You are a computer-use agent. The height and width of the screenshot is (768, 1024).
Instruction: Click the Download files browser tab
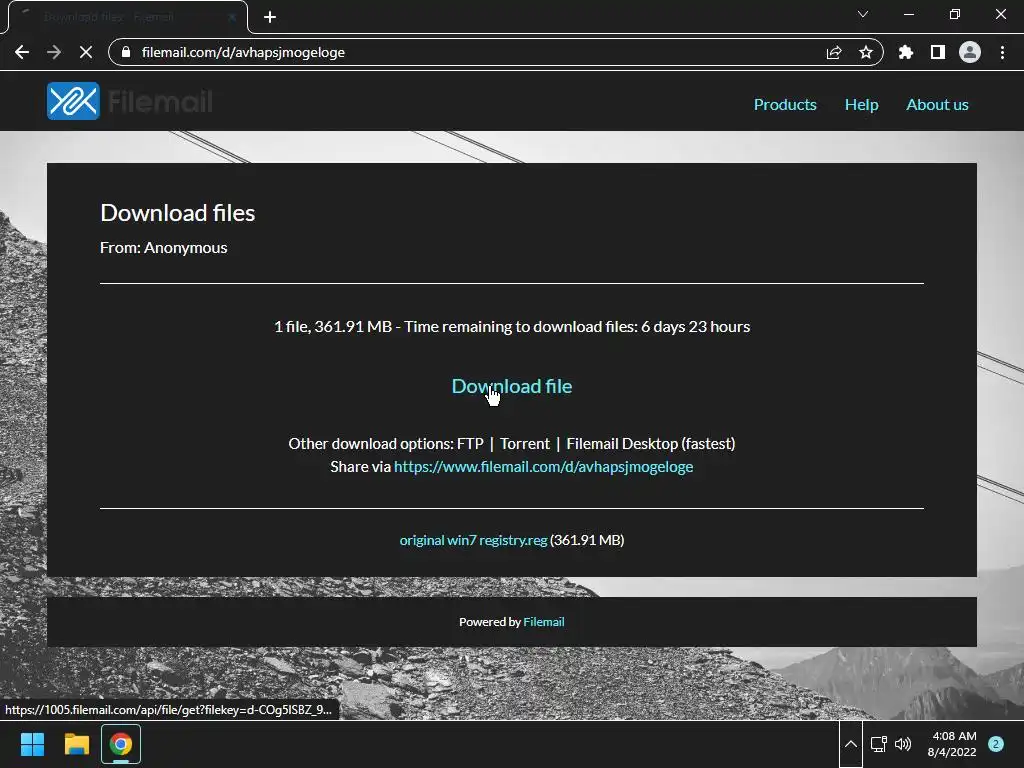pos(127,18)
